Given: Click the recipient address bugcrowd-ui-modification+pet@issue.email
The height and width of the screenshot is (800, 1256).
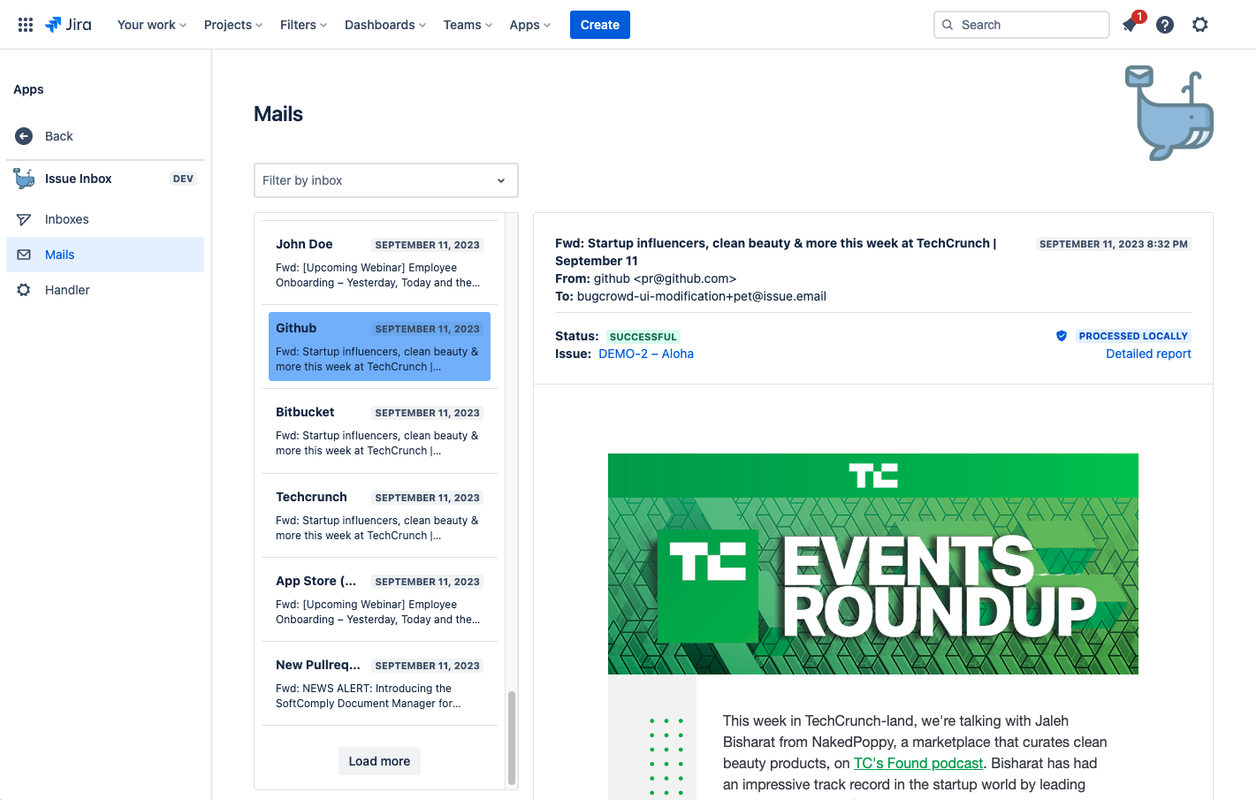Looking at the screenshot, I should coord(702,296).
